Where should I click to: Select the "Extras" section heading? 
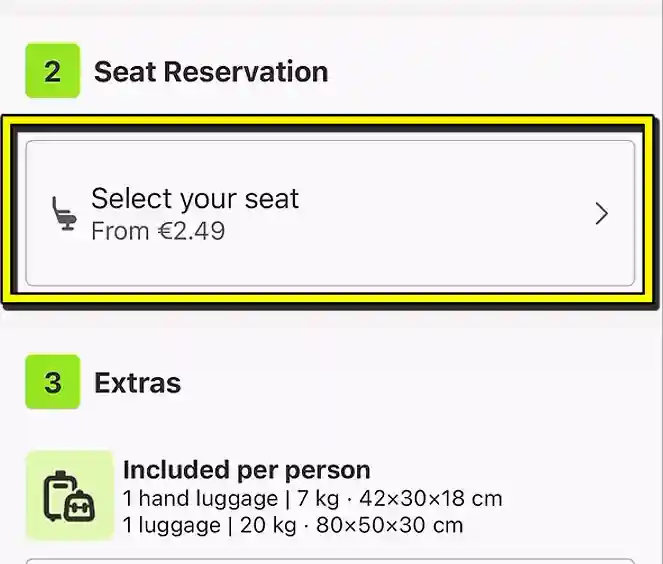click(138, 383)
